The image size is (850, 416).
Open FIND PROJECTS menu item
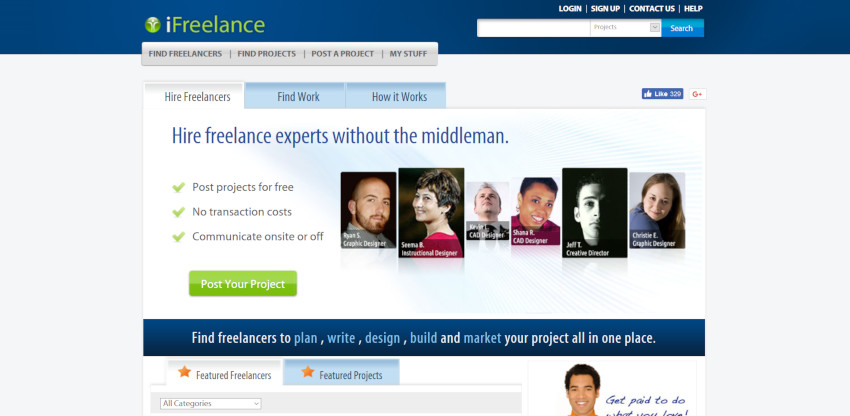[x=267, y=54]
